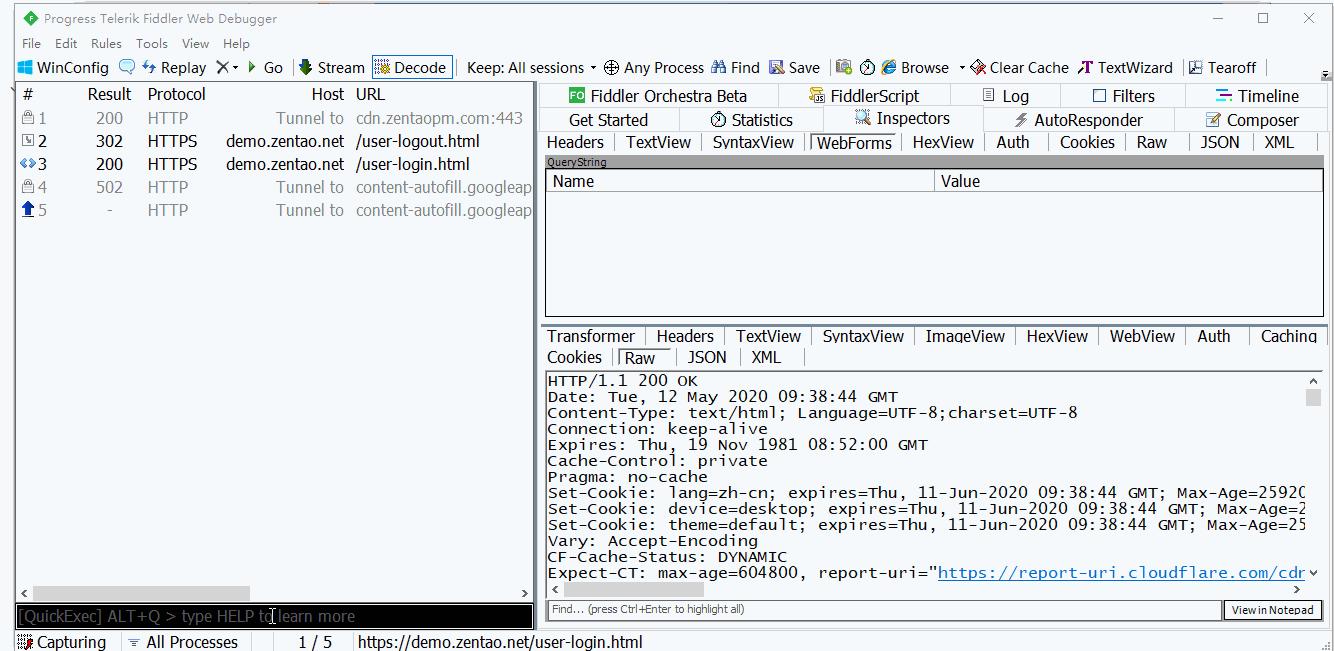Toggle the Decode button
The image size is (1334, 651).
(411, 67)
